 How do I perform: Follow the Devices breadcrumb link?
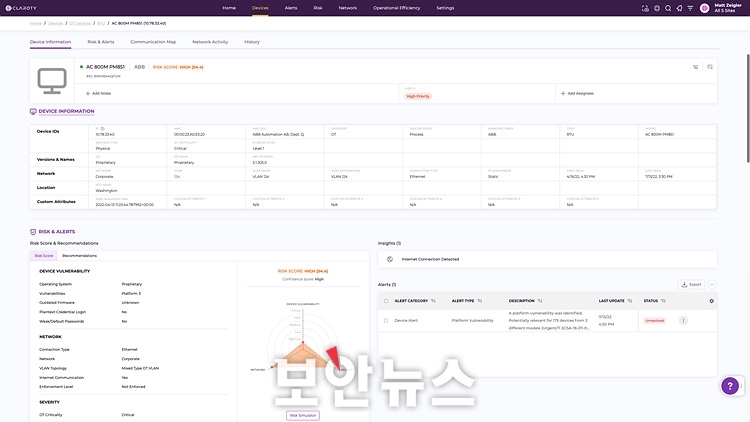pyautogui.click(x=55, y=23)
